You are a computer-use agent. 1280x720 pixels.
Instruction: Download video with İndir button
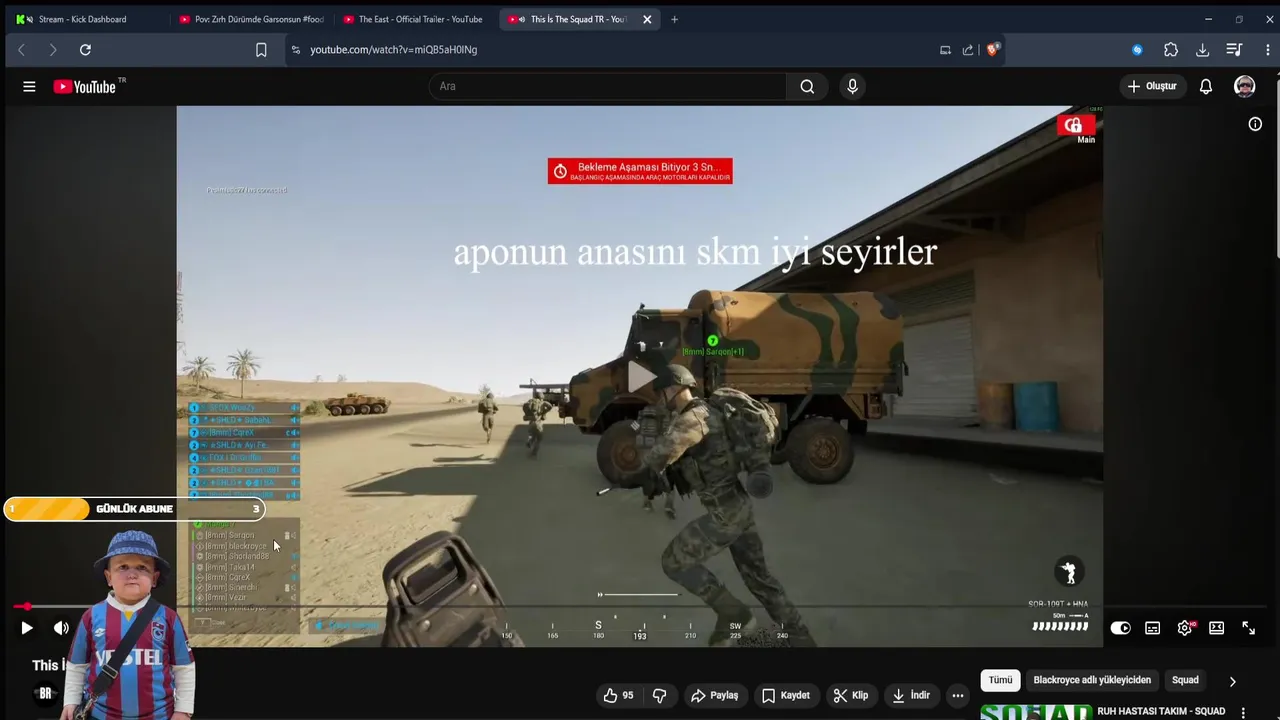911,695
